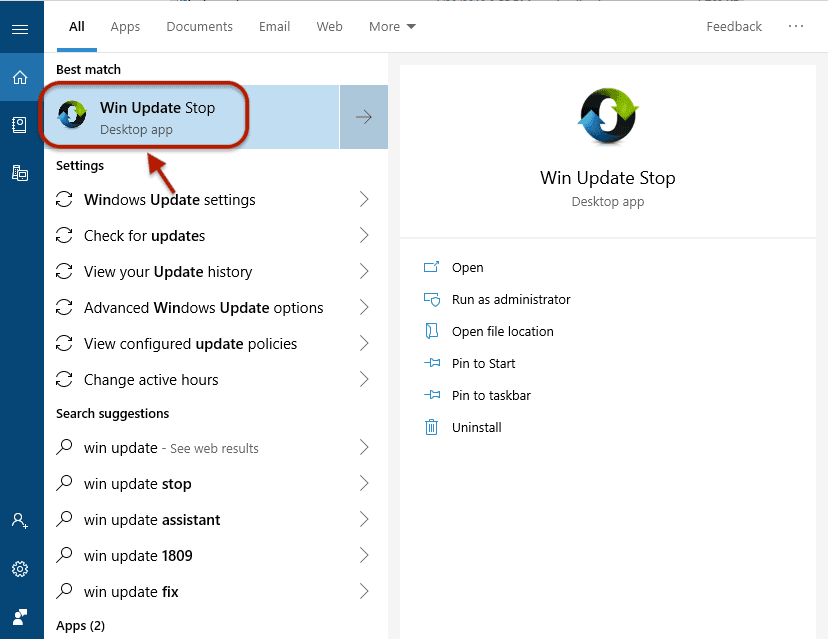Click the search icon beside win update 1809
Screen dimensions: 828x639
pos(64,555)
